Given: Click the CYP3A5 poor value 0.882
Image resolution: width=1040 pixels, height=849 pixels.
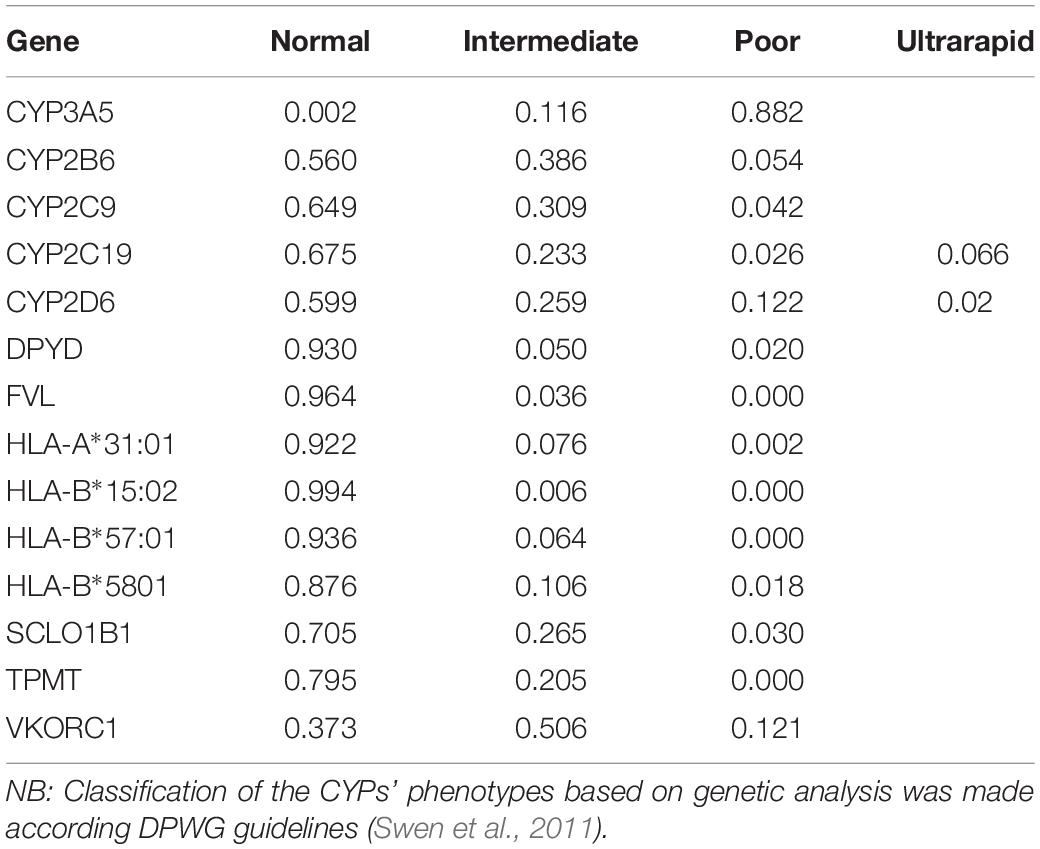Looking at the screenshot, I should click(767, 112).
